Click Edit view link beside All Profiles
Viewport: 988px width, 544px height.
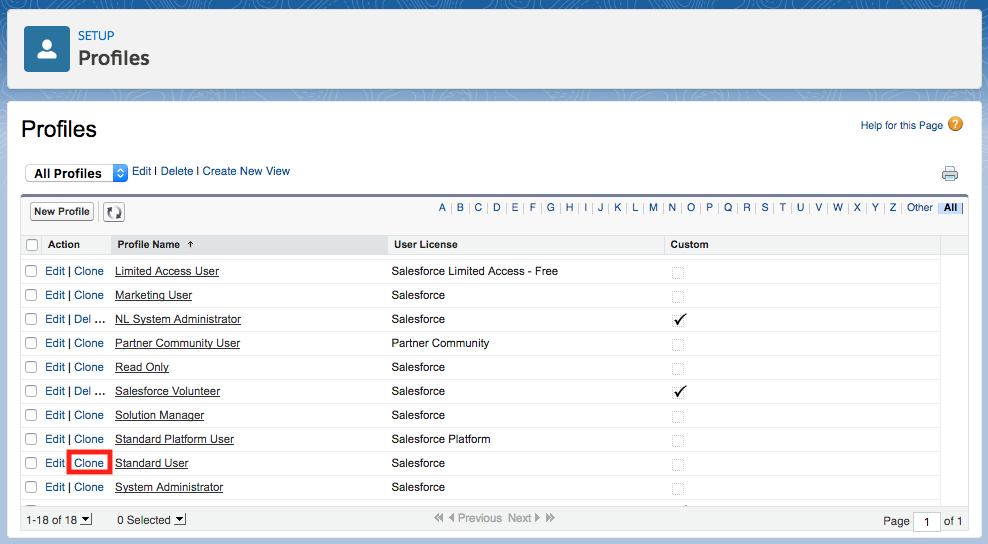coord(141,171)
